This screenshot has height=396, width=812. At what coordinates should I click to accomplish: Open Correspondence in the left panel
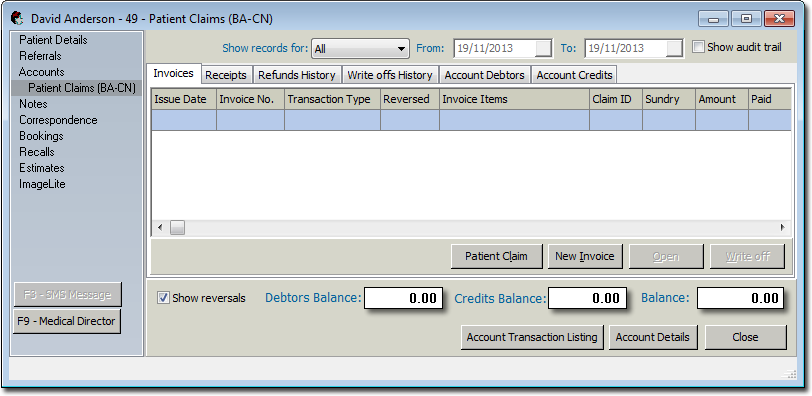58,120
